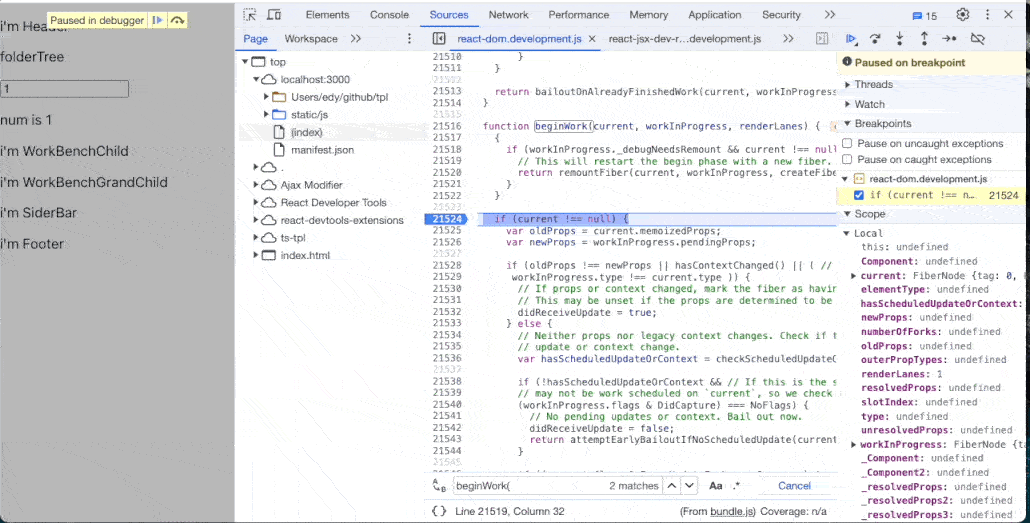The width and height of the screenshot is (1030, 523).
Task: Select the inspect element picker icon
Action: tap(250, 14)
